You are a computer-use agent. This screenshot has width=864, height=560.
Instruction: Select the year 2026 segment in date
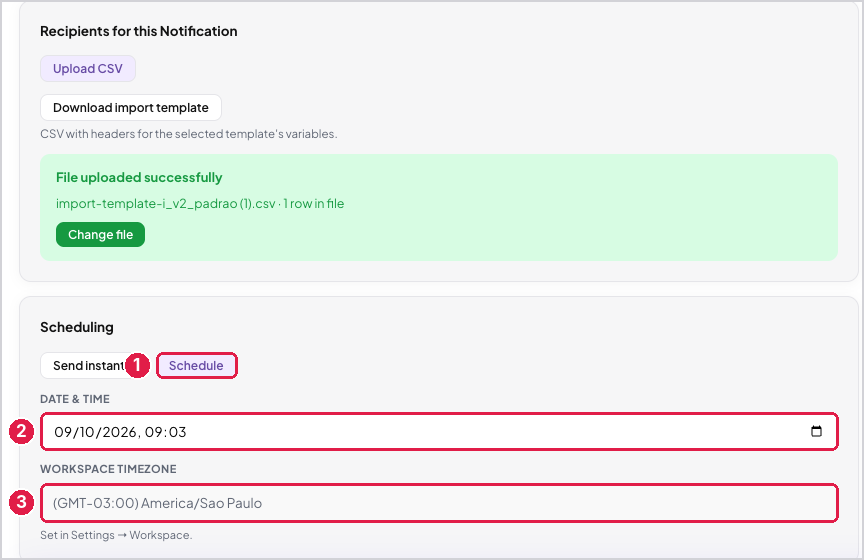(x=118, y=432)
